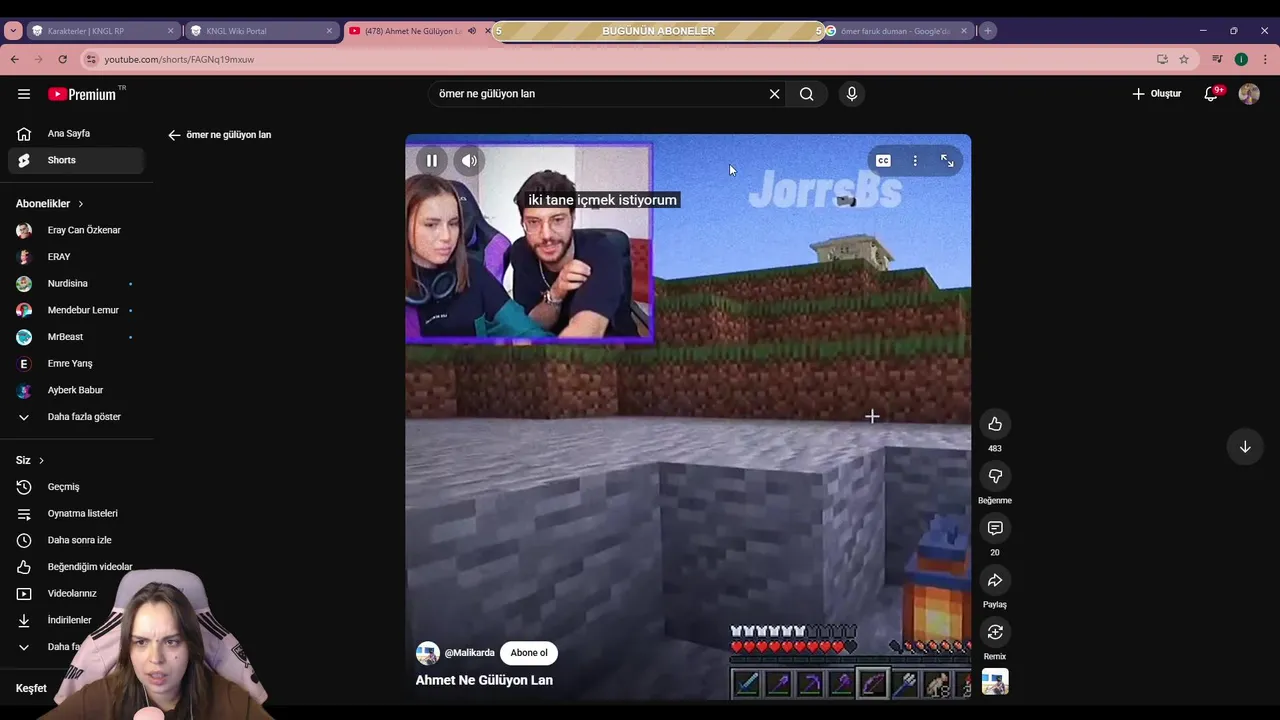Viewport: 1280px width, 720px height.
Task: Open Beğendiğim videolar liked videos
Action: (76, 567)
